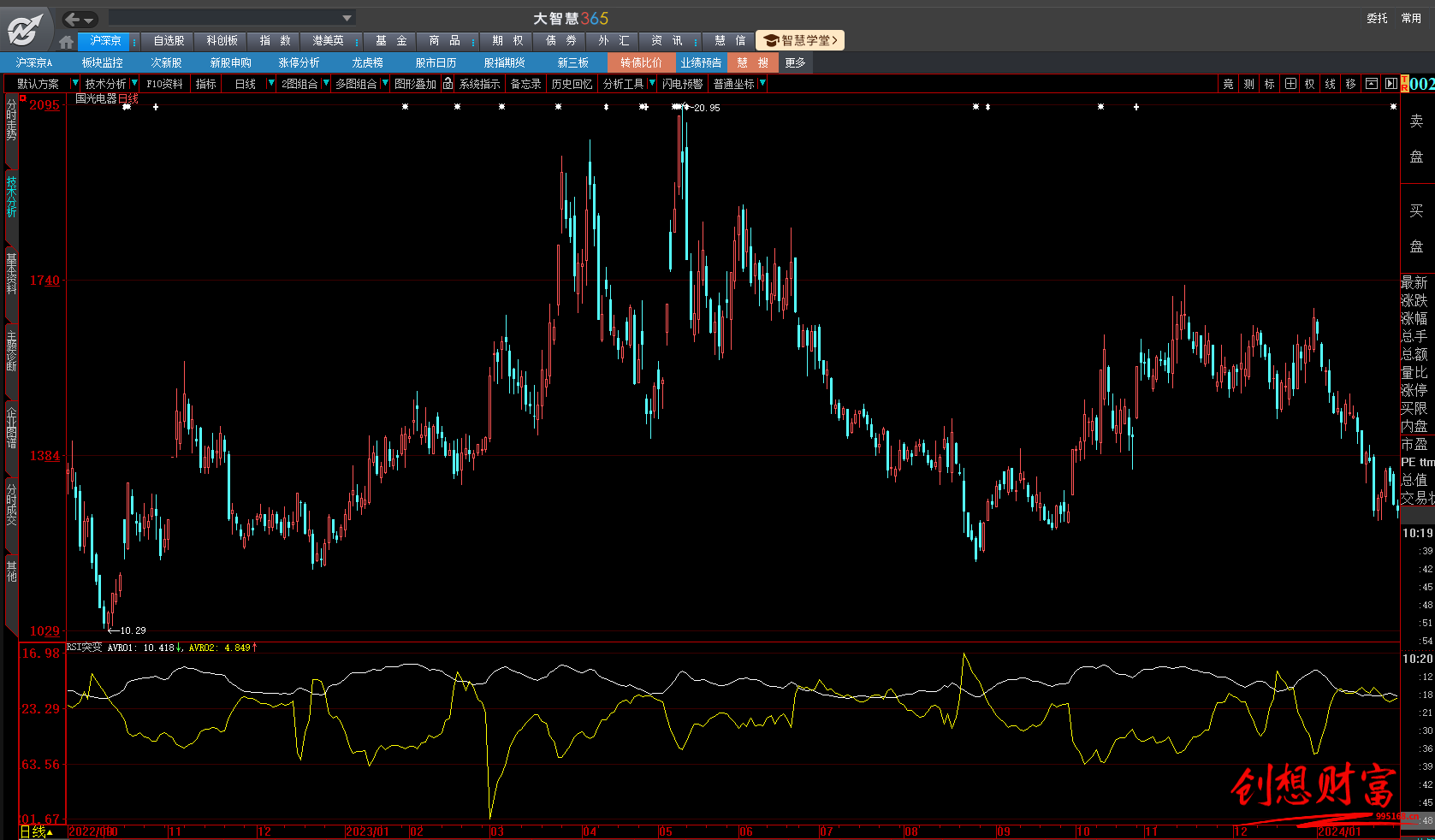Open the 龙虎榜 submenu item
Image resolution: width=1435 pixels, height=840 pixels.
(367, 62)
